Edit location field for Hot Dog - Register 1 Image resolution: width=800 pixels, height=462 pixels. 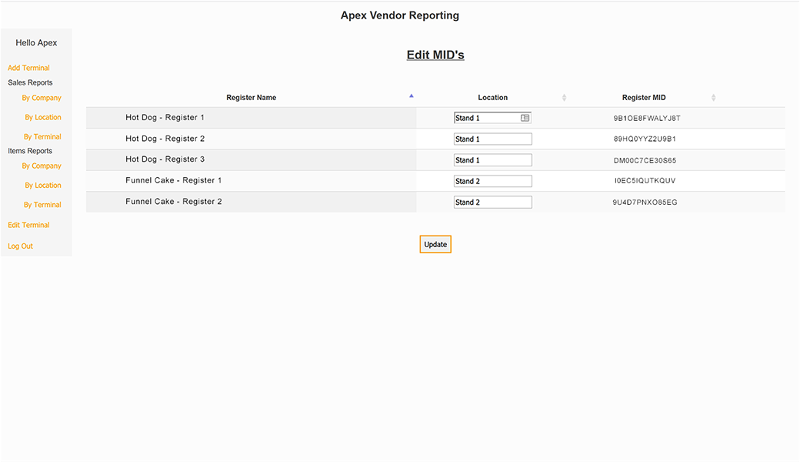(493, 118)
